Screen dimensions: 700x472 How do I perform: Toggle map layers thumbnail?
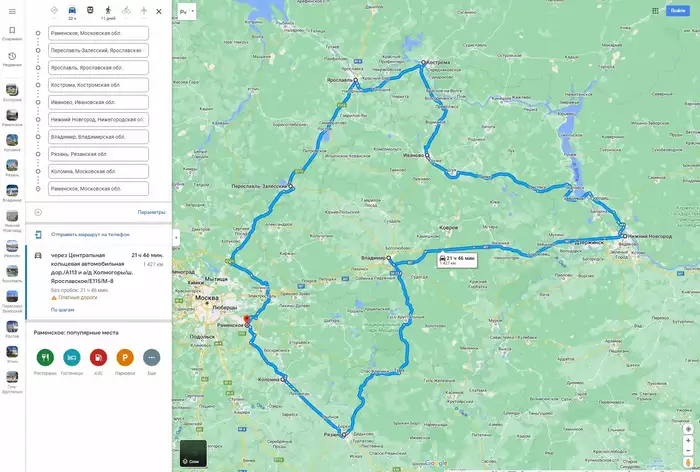click(x=193, y=453)
